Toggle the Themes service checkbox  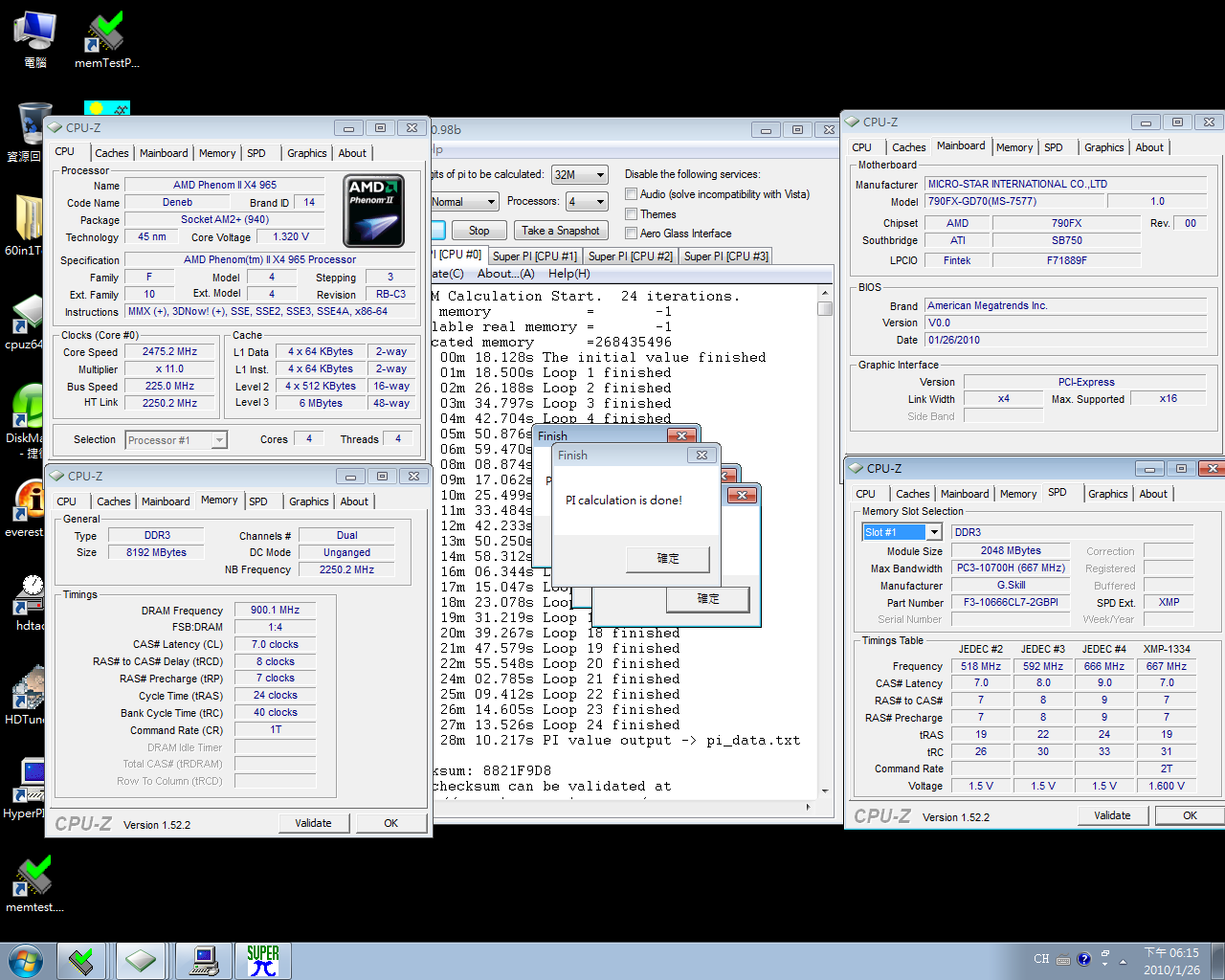[631, 214]
